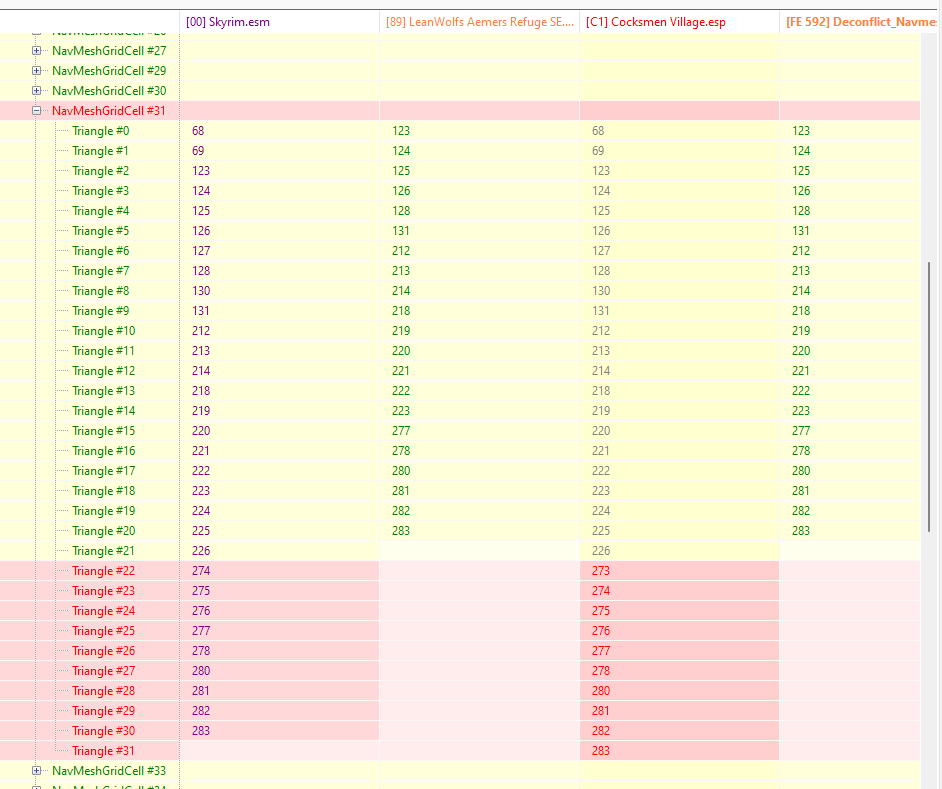Select the red Triangle #23 row
The image size is (942, 789).
pyautogui.click(x=460, y=591)
